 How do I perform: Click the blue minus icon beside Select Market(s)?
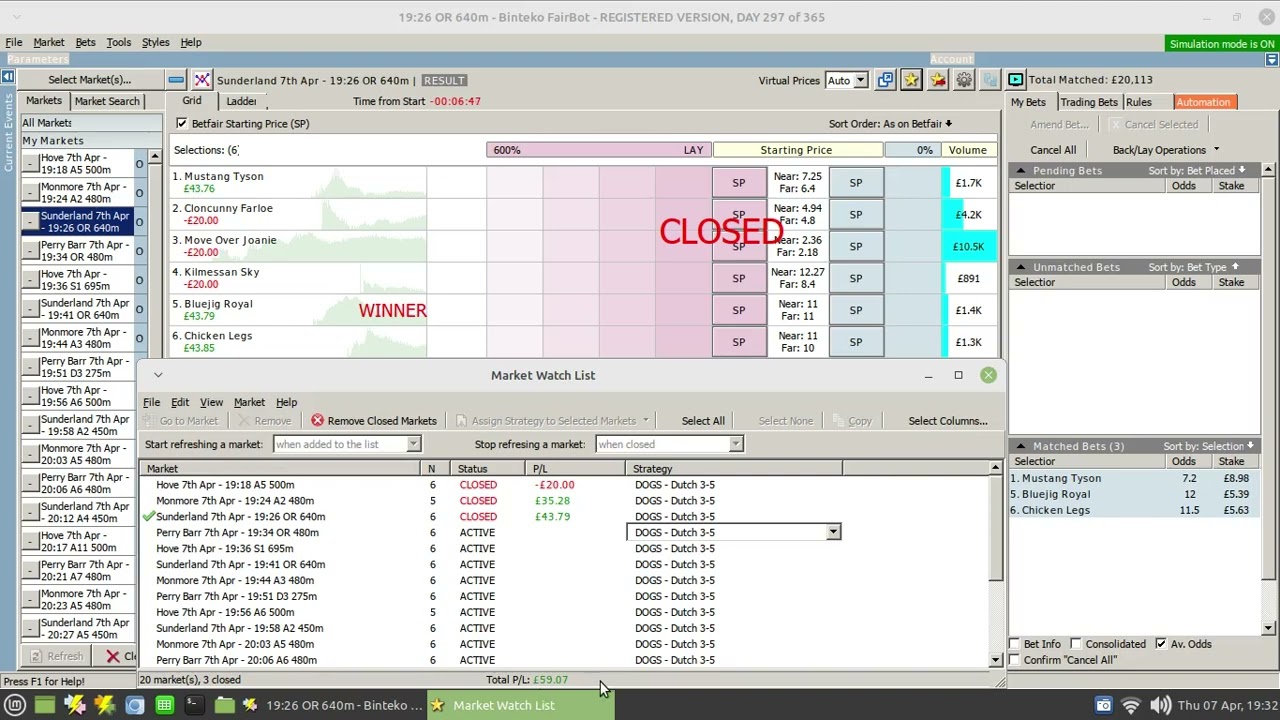(176, 80)
